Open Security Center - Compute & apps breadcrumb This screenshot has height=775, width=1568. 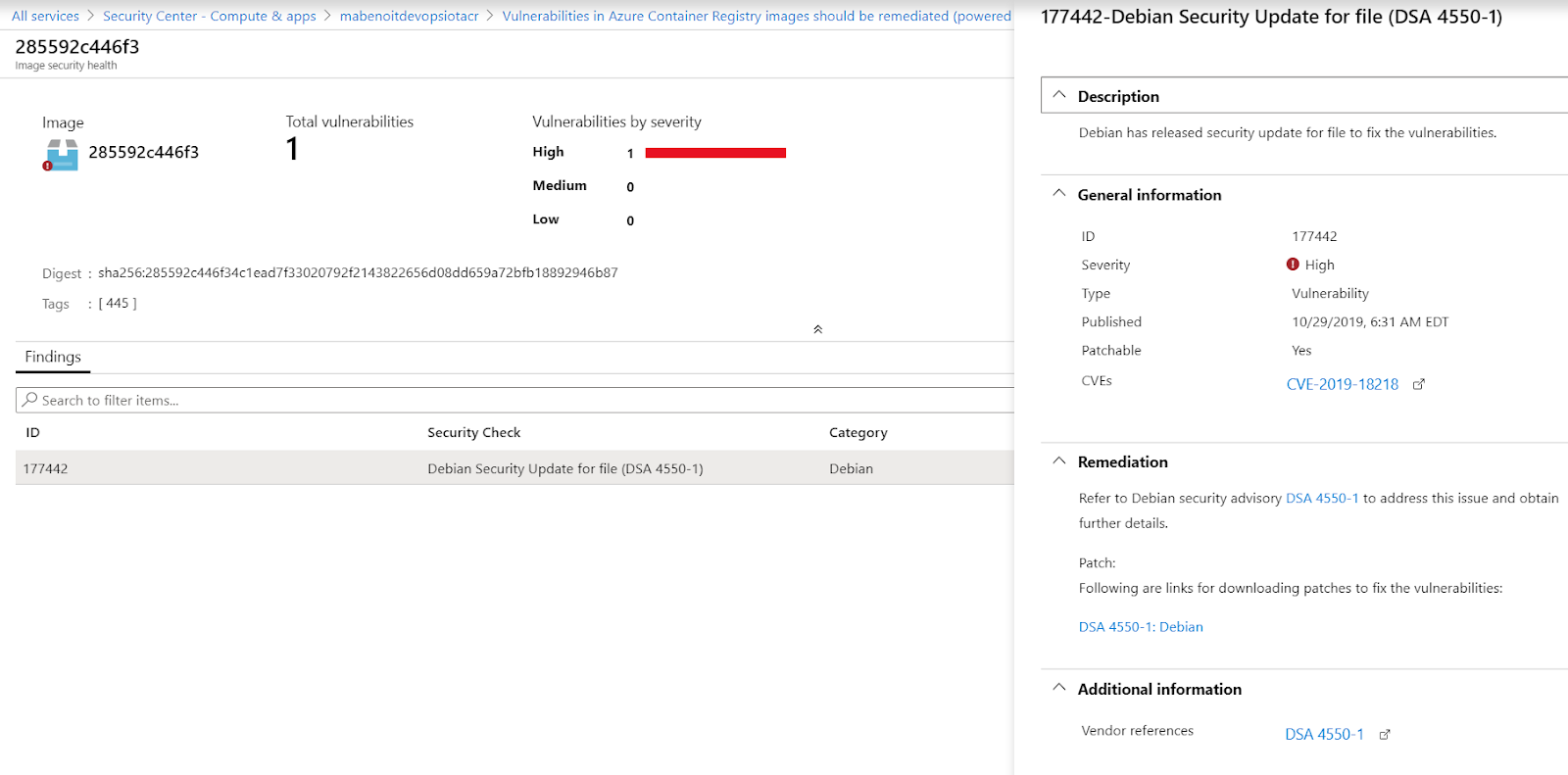210,16
